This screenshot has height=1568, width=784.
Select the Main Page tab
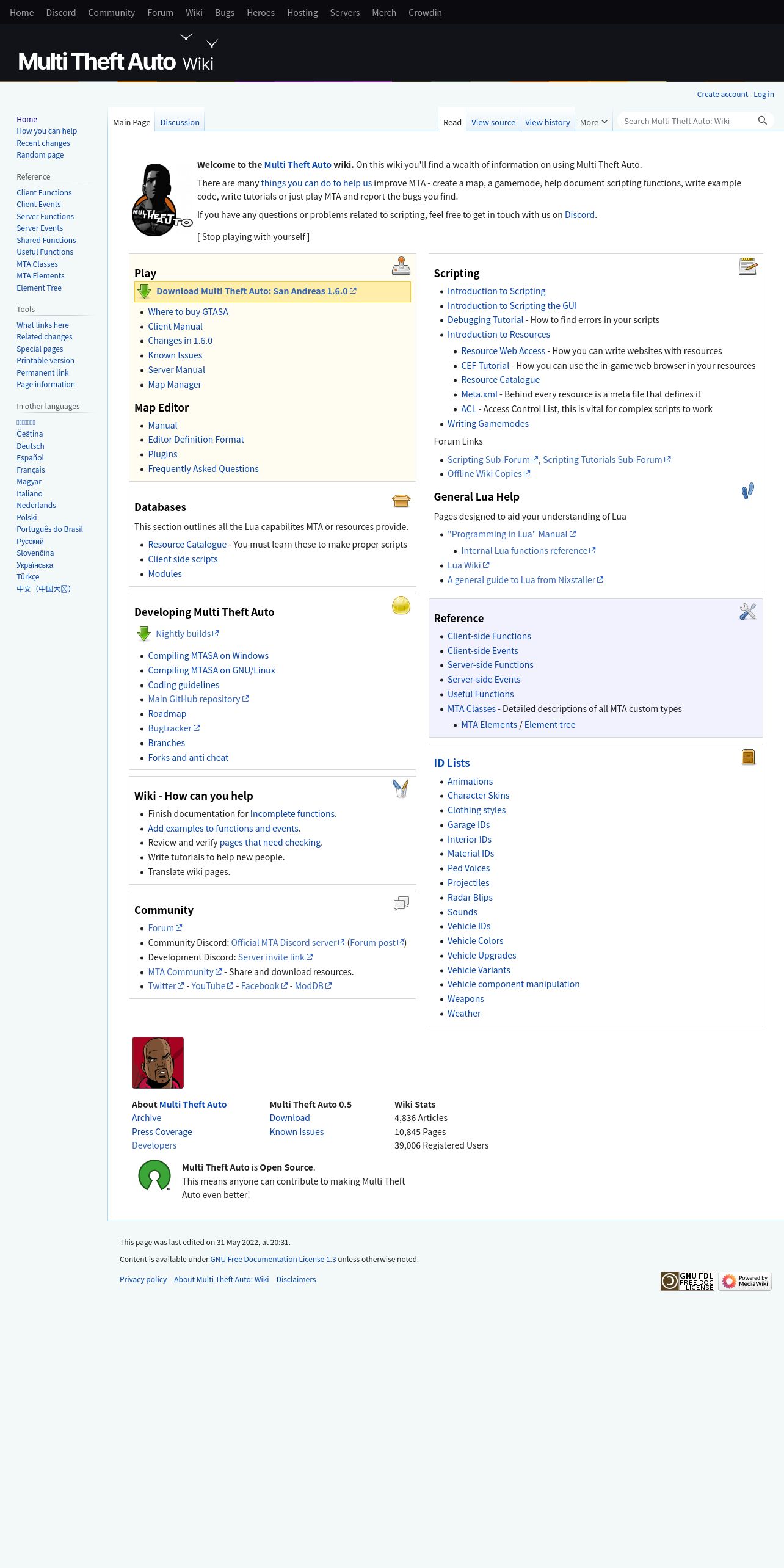pos(131,122)
